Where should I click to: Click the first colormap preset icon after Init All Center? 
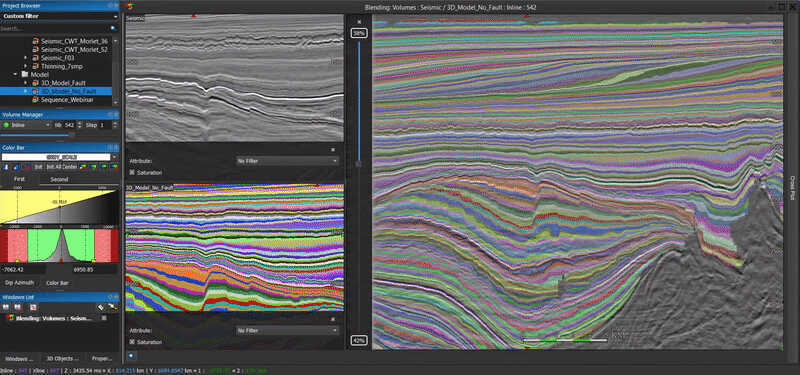tap(84, 167)
